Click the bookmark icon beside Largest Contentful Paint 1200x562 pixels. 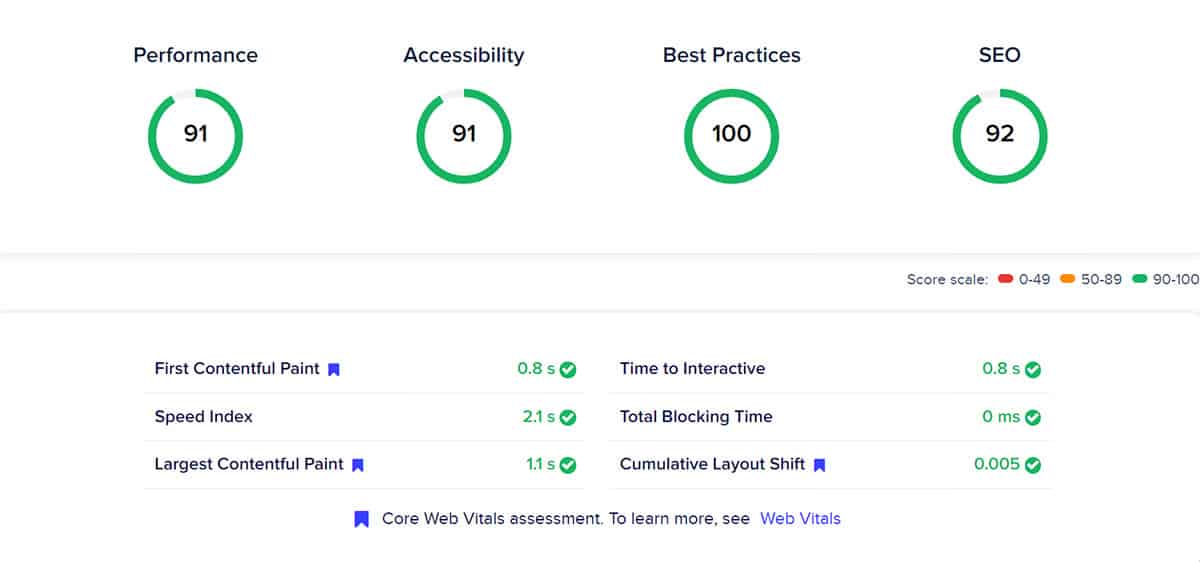point(358,465)
